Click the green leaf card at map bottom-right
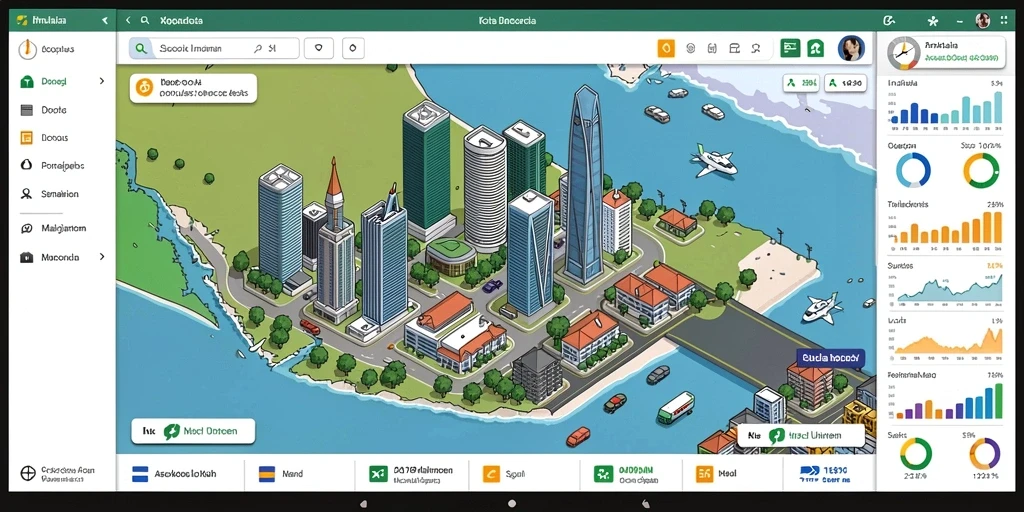The height and width of the screenshot is (512, 1024). click(x=801, y=436)
